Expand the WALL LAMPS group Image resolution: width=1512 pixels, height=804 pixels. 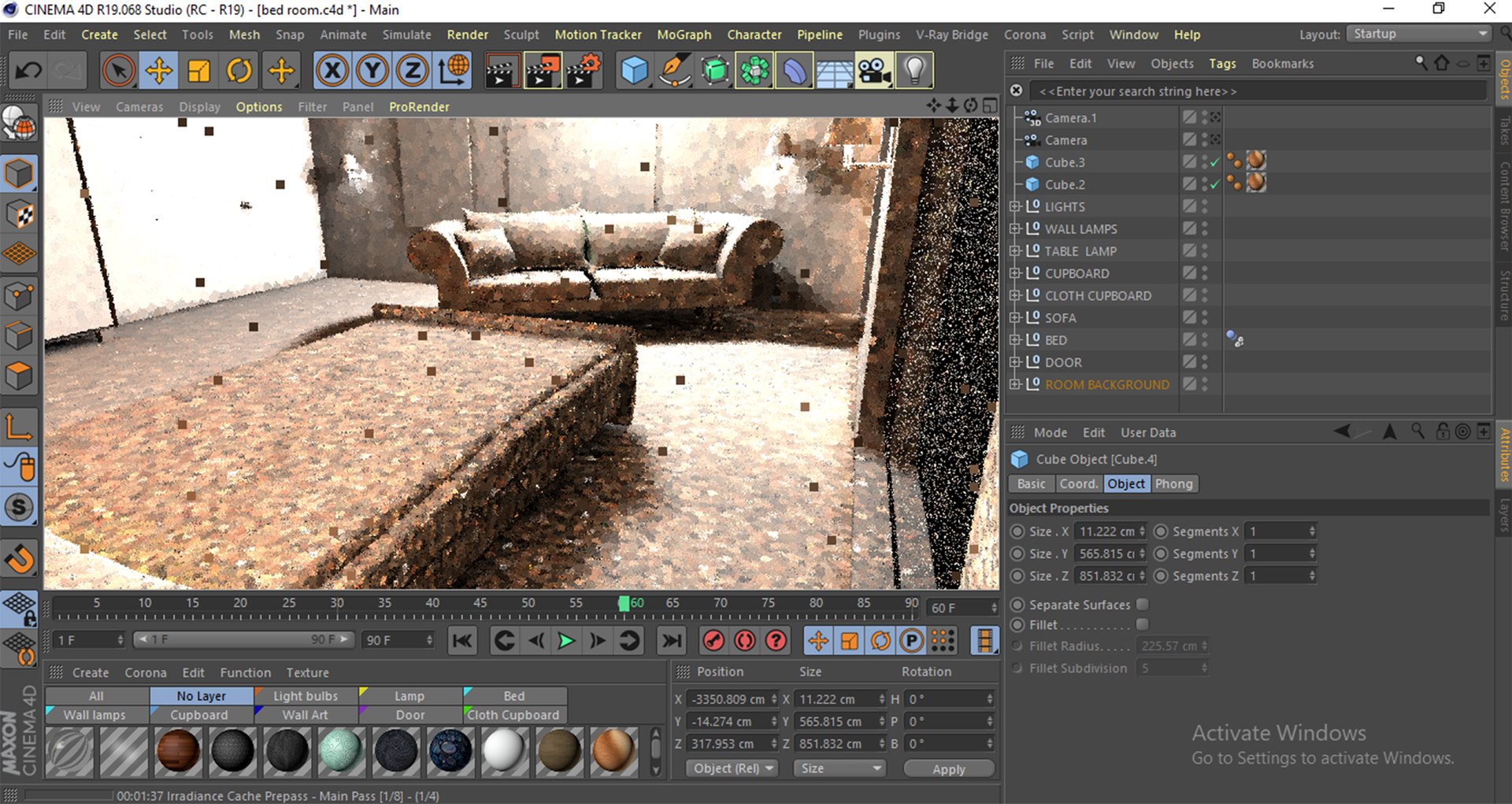coord(1015,228)
